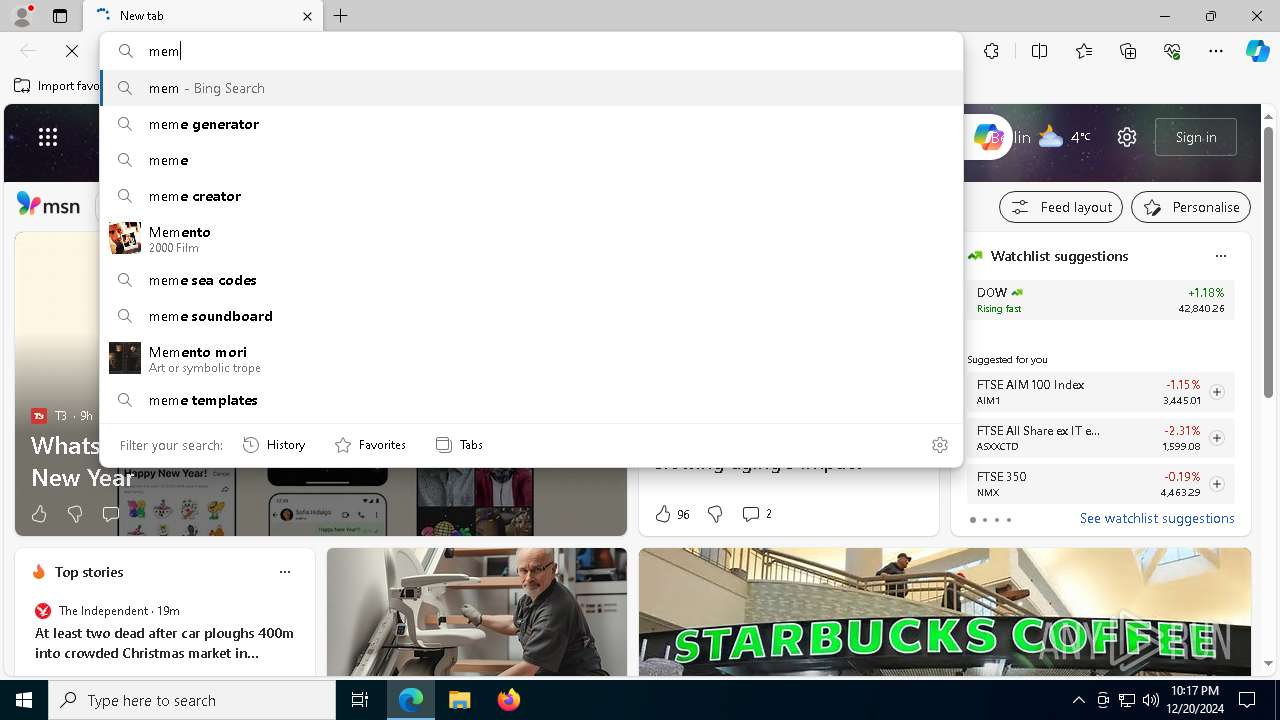The height and width of the screenshot is (720, 1280).
Task: Open search suggestion settings gear
Action: tap(940, 445)
